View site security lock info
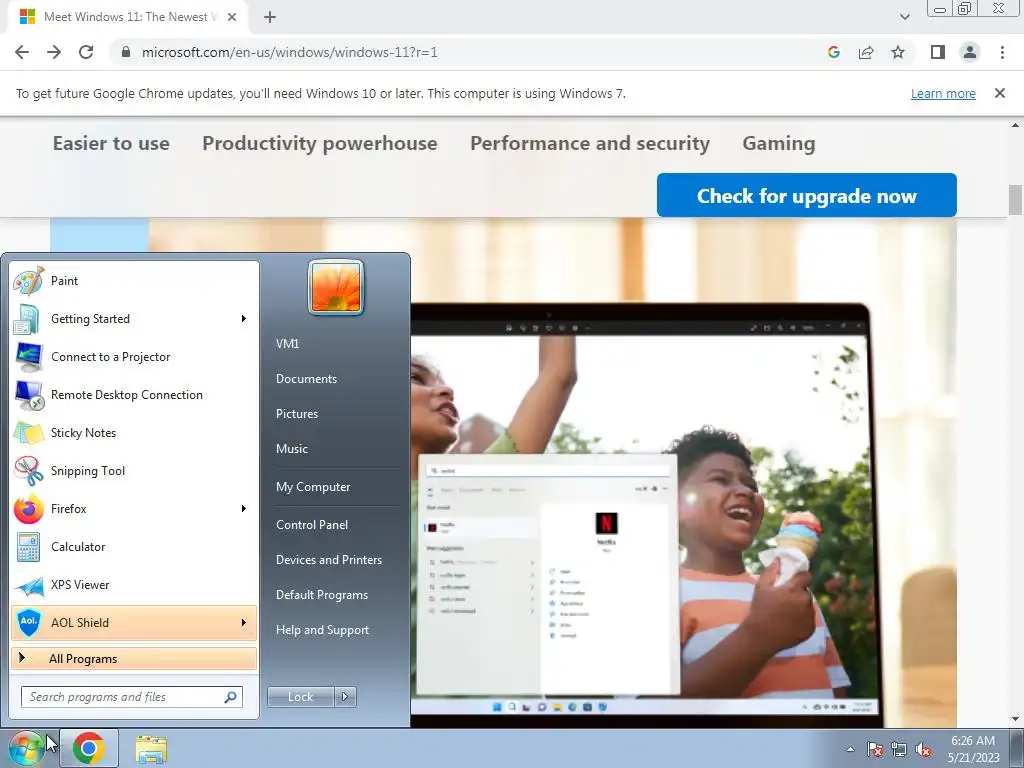 click(126, 52)
